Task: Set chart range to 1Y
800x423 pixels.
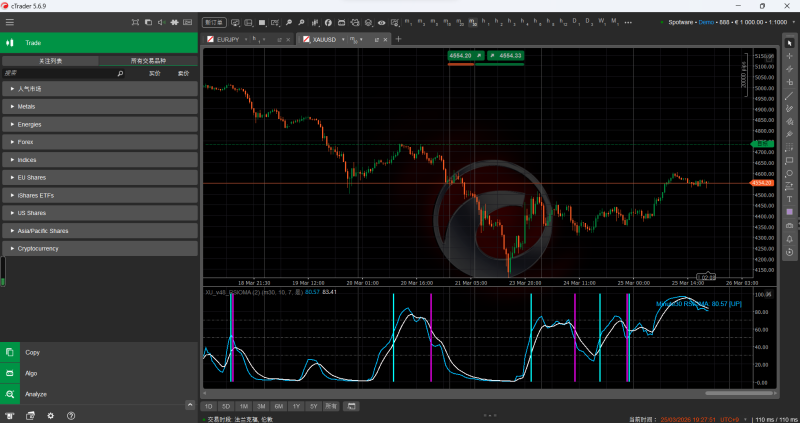Action: 296,407
